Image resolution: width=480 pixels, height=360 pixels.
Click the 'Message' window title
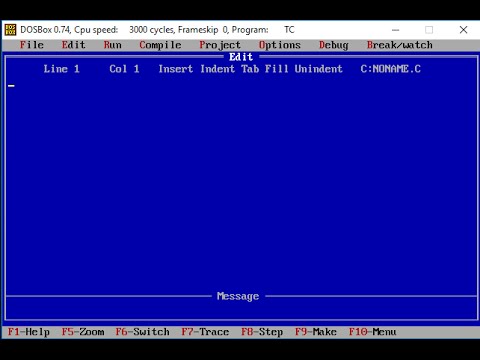coord(238,296)
